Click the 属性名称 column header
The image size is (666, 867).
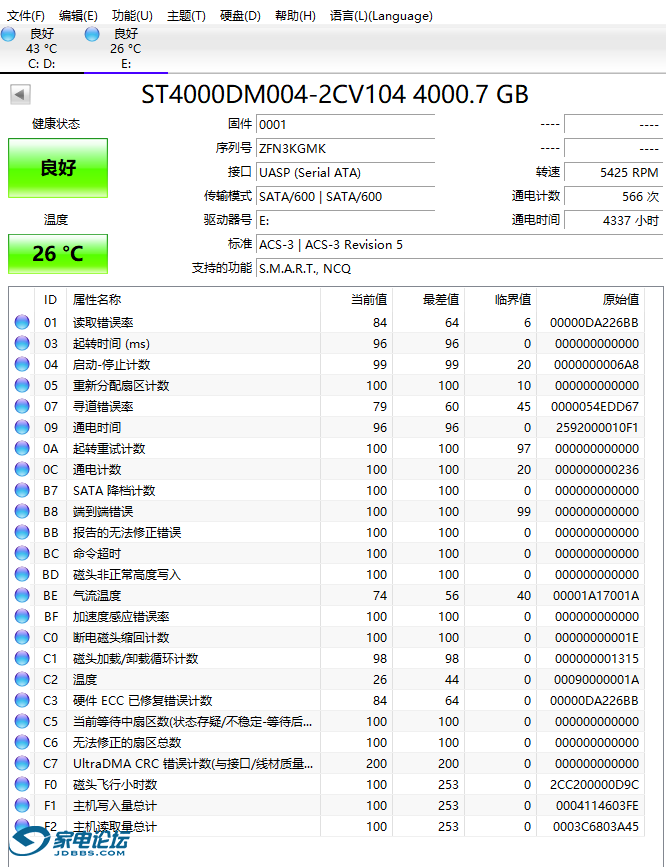click(x=194, y=300)
